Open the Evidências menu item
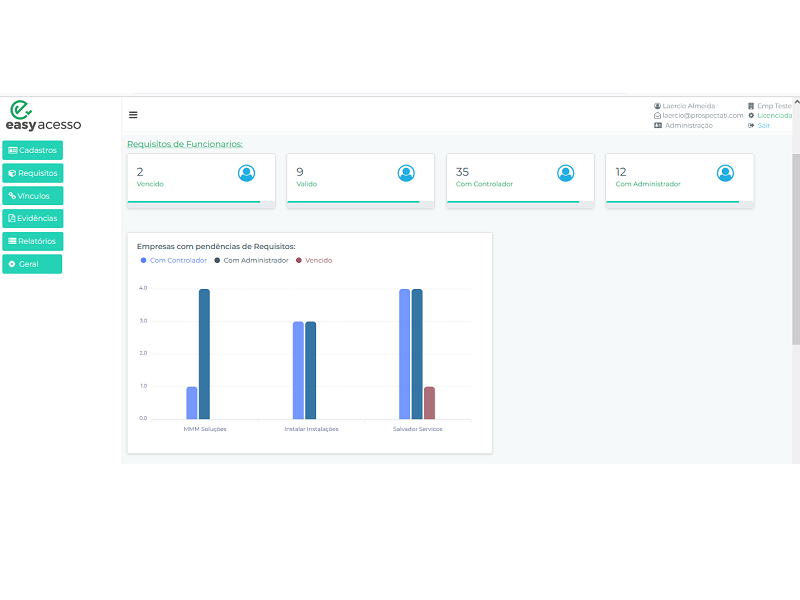The width and height of the screenshot is (800, 600). click(32, 218)
